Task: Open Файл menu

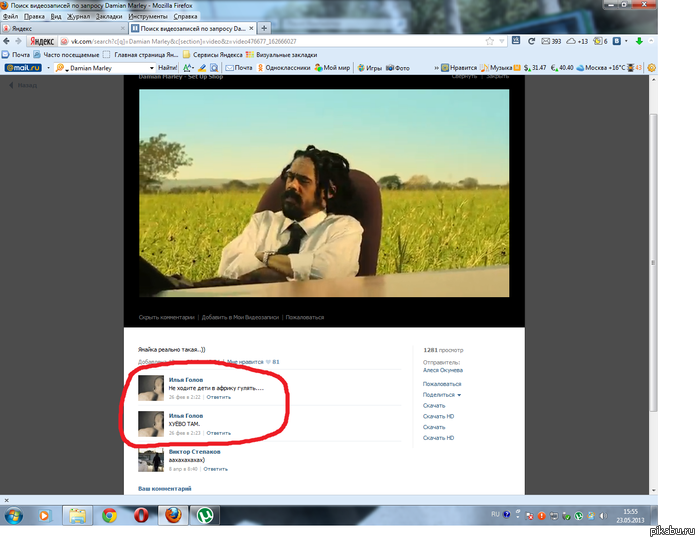Action: (x=10, y=17)
